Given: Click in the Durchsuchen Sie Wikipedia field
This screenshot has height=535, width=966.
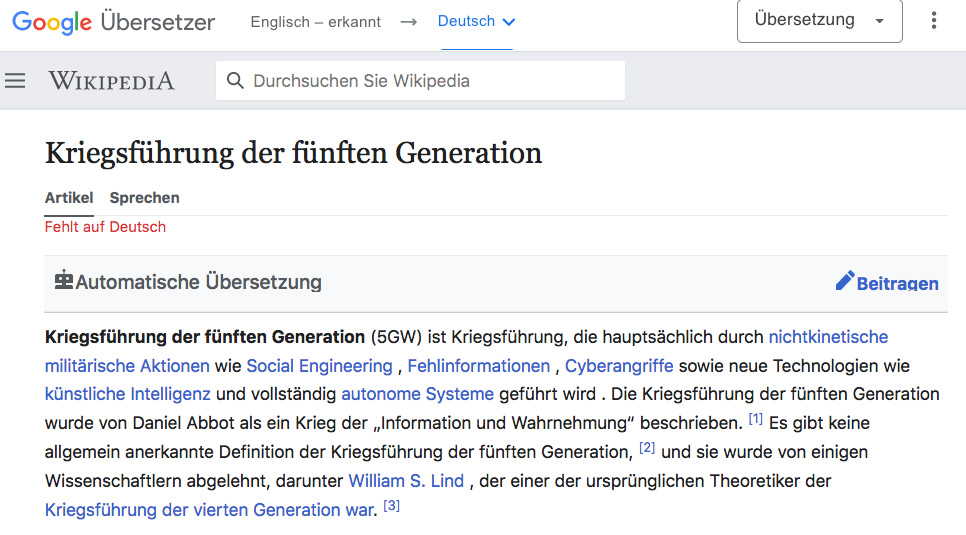Looking at the screenshot, I should tap(430, 81).
